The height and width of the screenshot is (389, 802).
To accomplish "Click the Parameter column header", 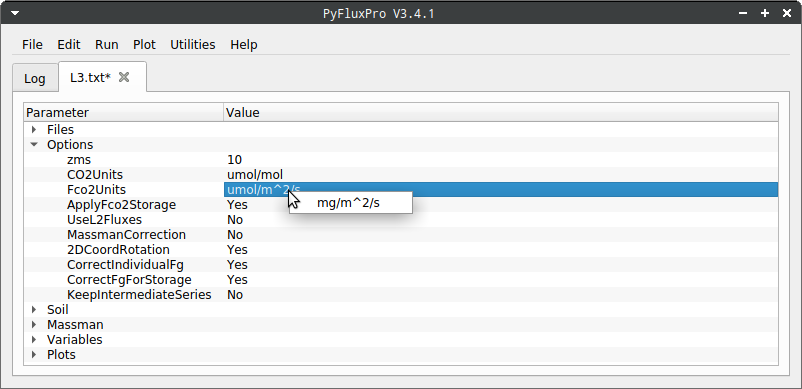I will click(x=124, y=112).
